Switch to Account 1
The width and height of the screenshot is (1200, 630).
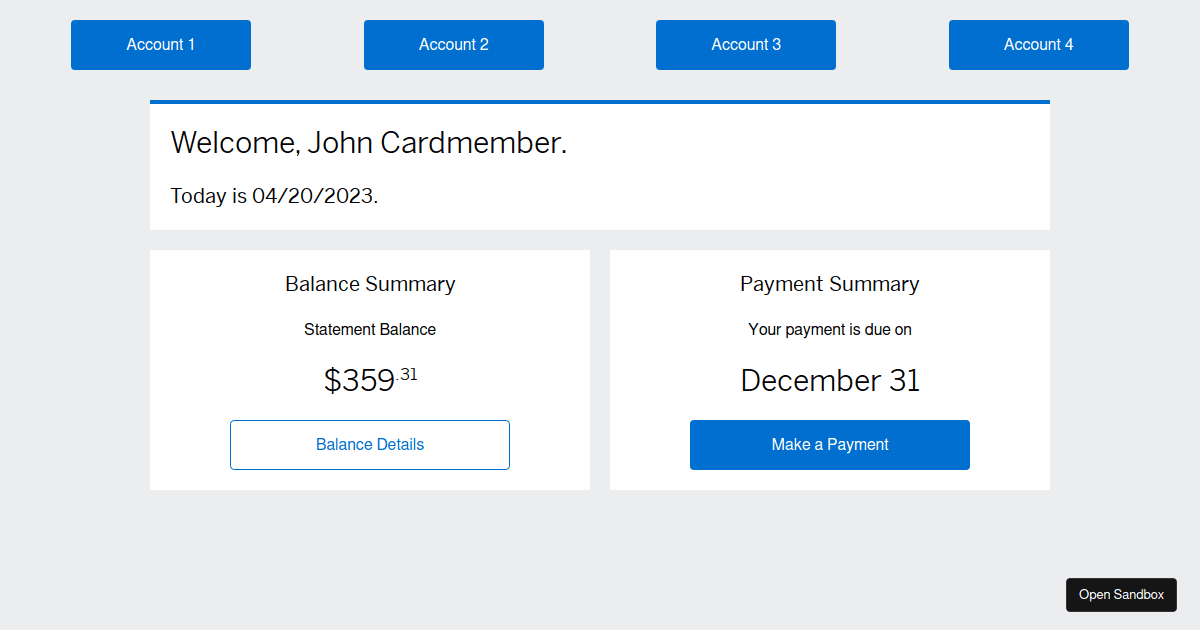pos(161,45)
